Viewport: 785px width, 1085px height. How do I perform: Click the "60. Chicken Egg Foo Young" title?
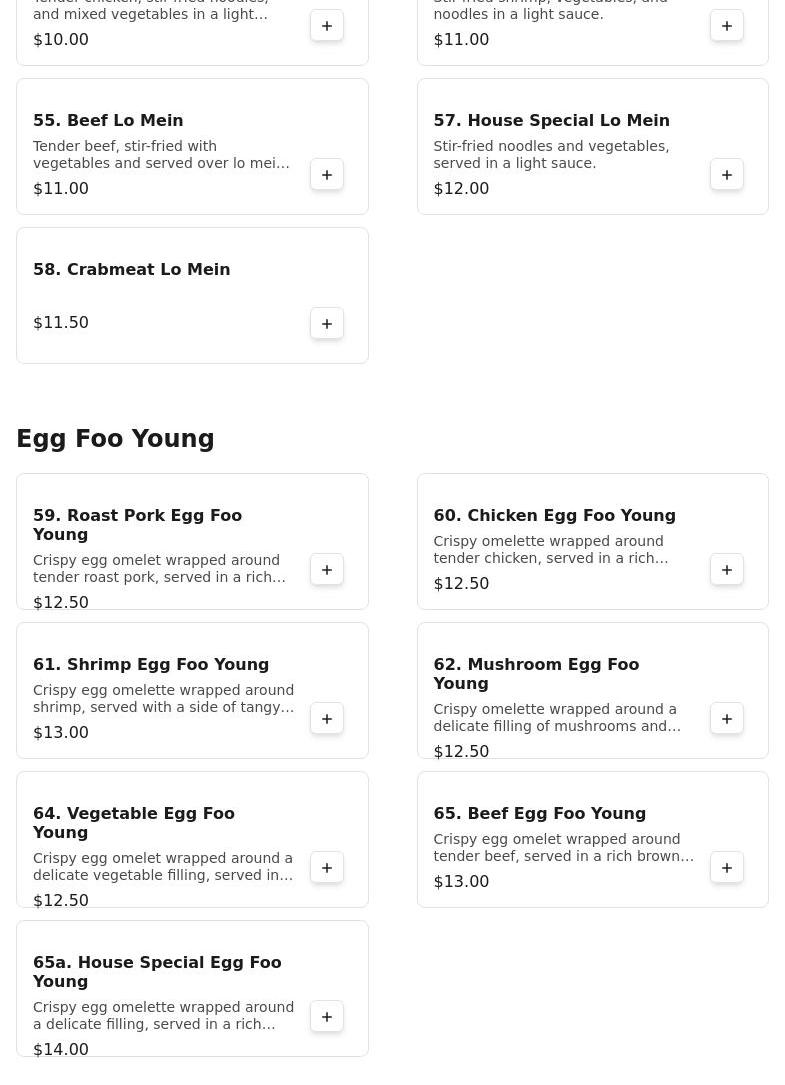(x=554, y=515)
